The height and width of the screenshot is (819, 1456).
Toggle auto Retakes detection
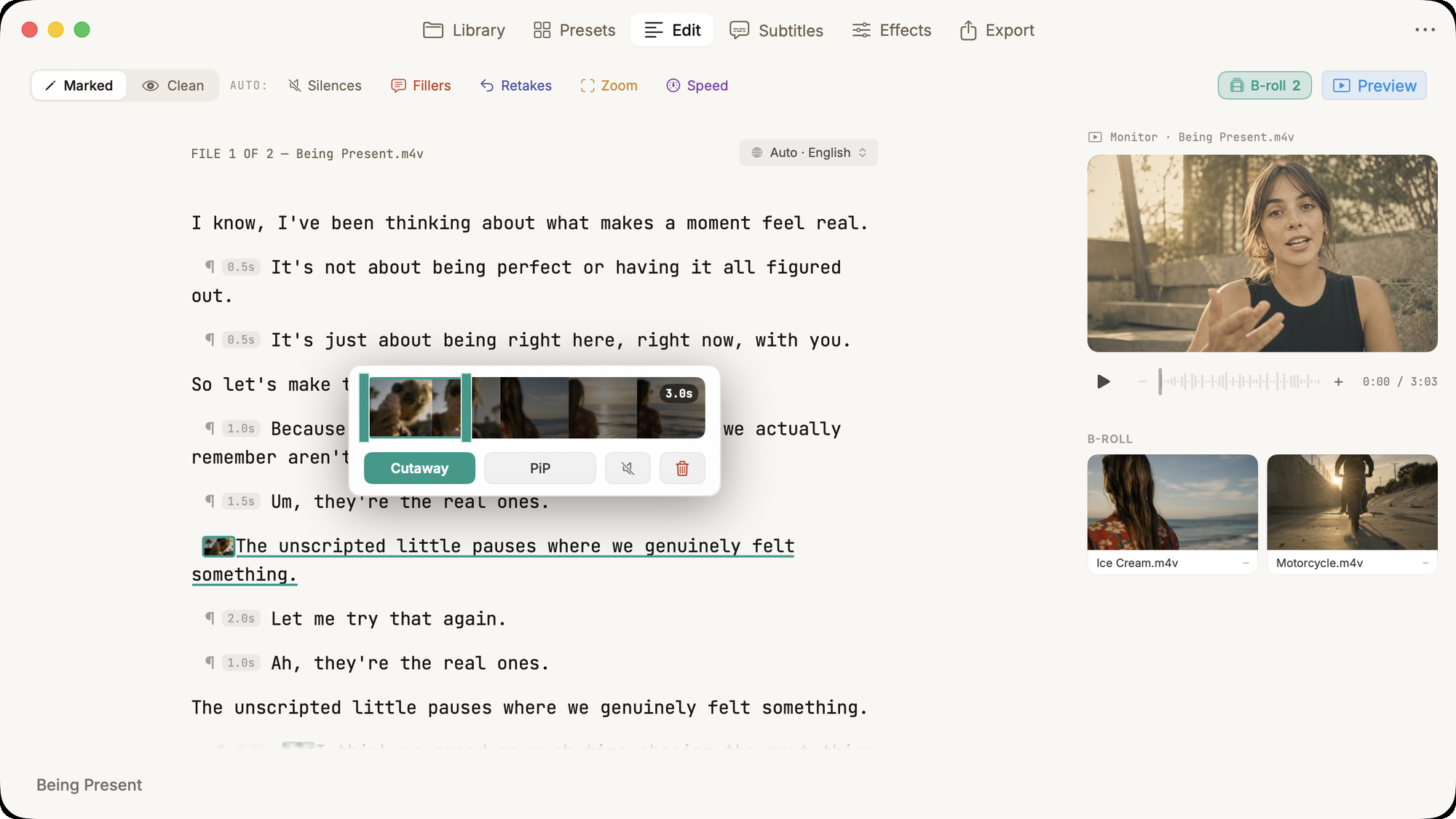pyautogui.click(x=515, y=85)
